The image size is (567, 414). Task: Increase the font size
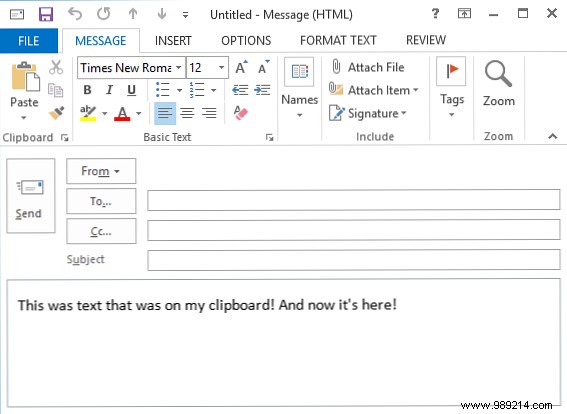pyautogui.click(x=241, y=67)
